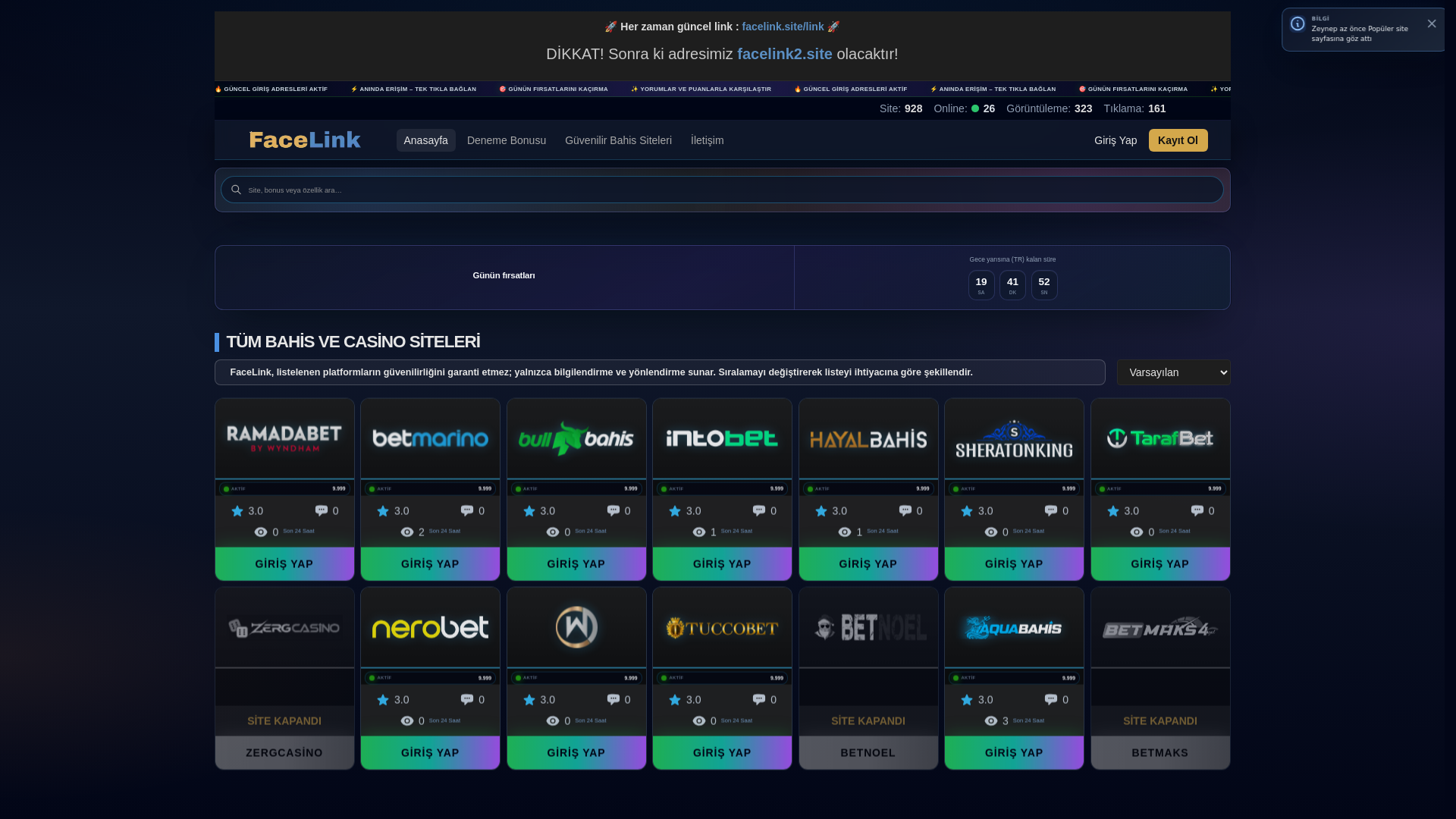The height and width of the screenshot is (819, 1456).
Task: Click the info icon in notification
Action: (1298, 24)
